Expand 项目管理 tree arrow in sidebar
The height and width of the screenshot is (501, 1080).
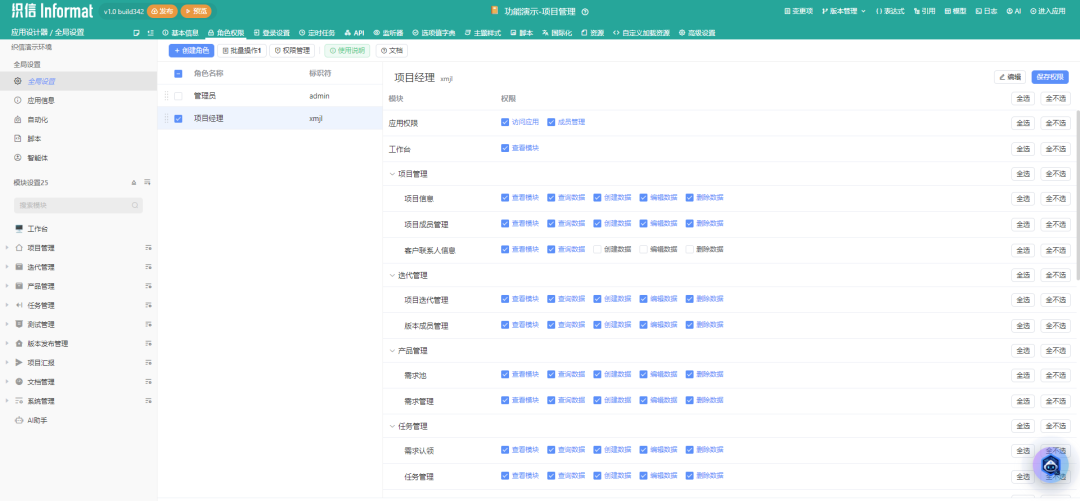(x=7, y=248)
